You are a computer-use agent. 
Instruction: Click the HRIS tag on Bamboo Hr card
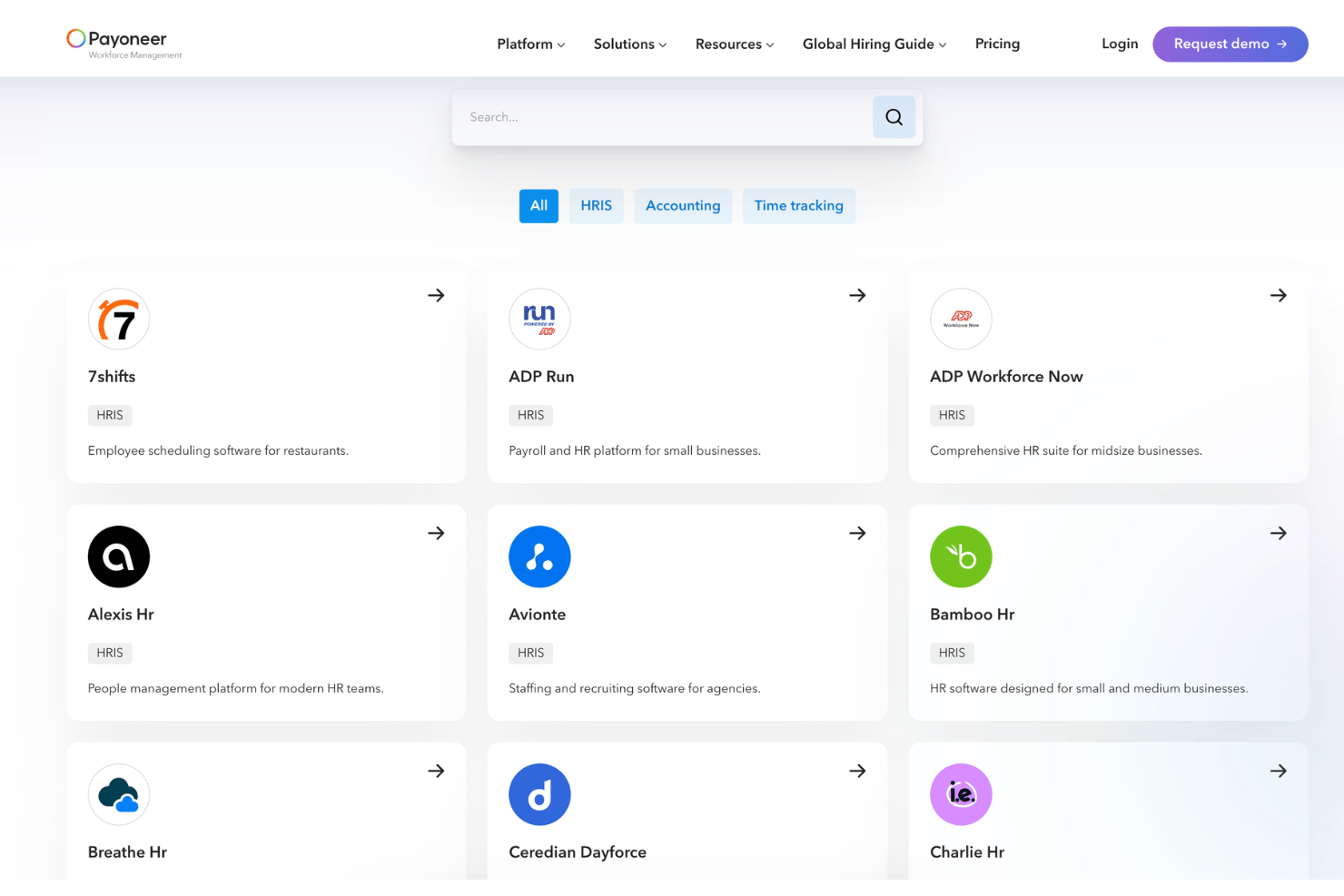(953, 653)
